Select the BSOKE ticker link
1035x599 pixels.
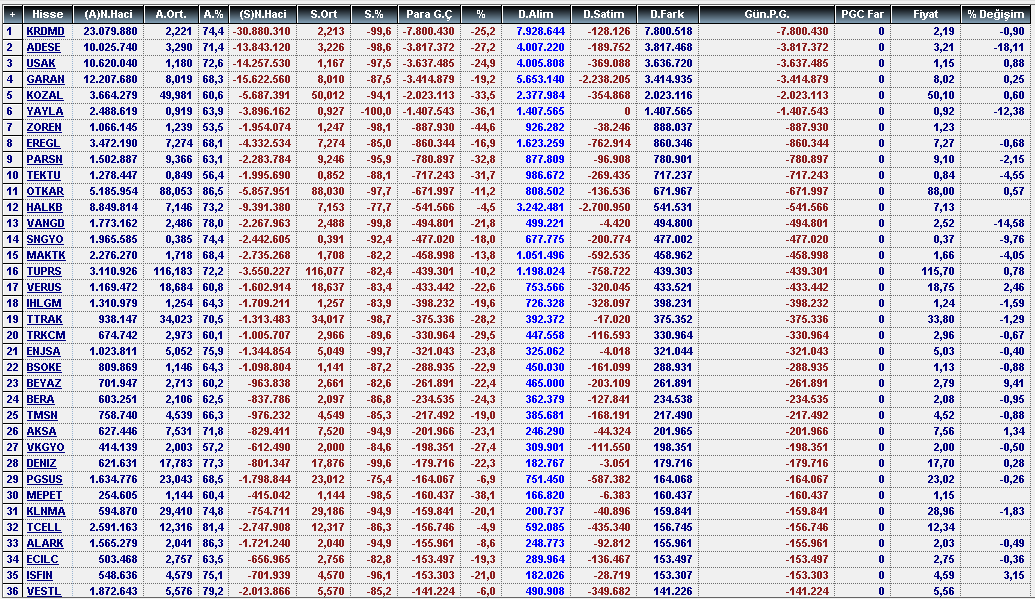(x=44, y=367)
